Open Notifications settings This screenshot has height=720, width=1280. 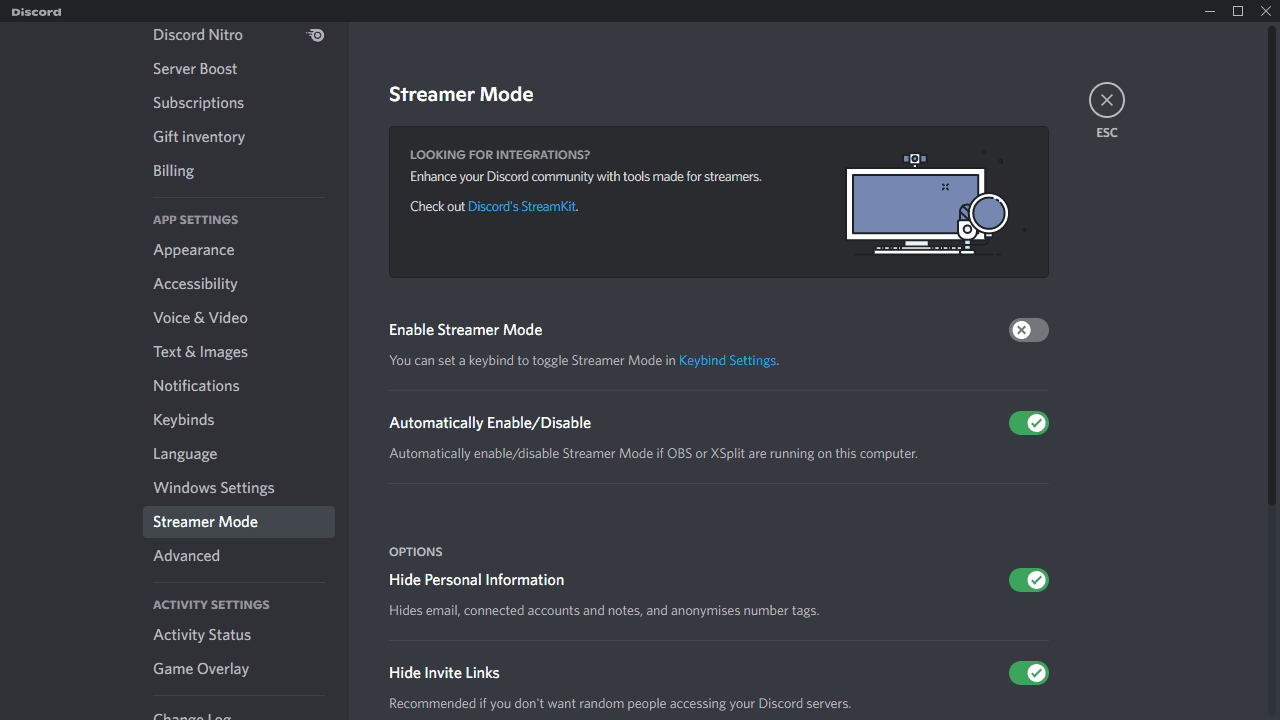pos(238,386)
